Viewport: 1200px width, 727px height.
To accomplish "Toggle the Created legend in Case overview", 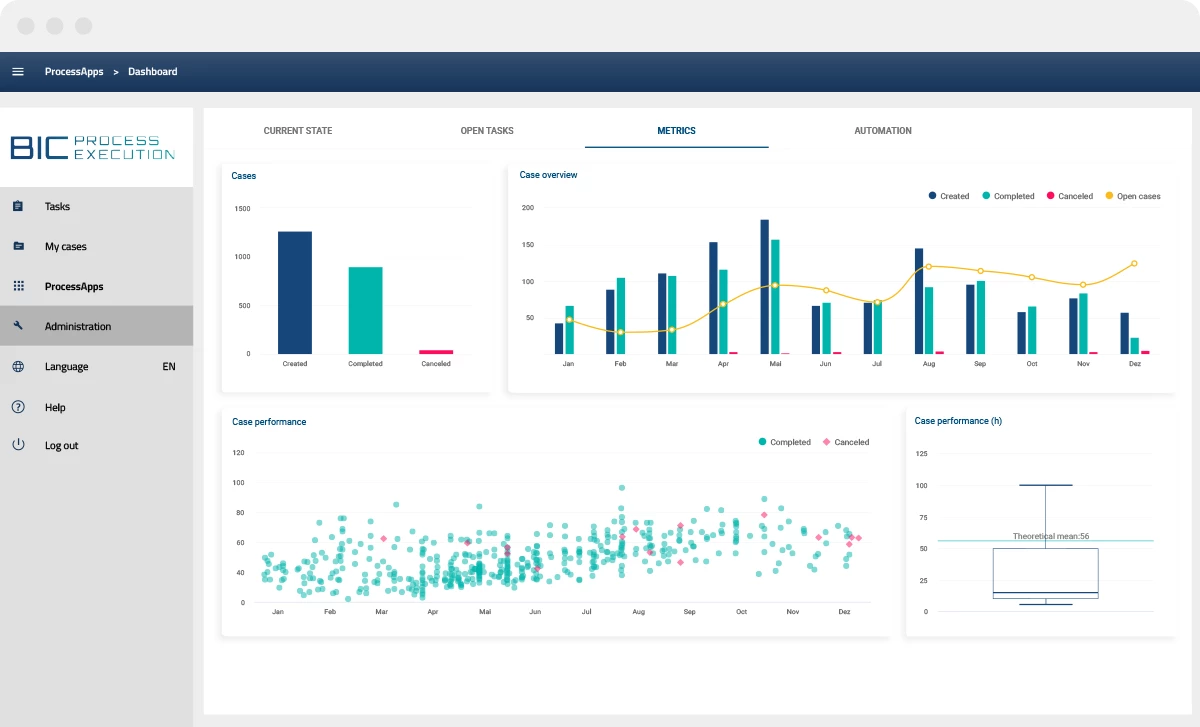I will click(949, 196).
